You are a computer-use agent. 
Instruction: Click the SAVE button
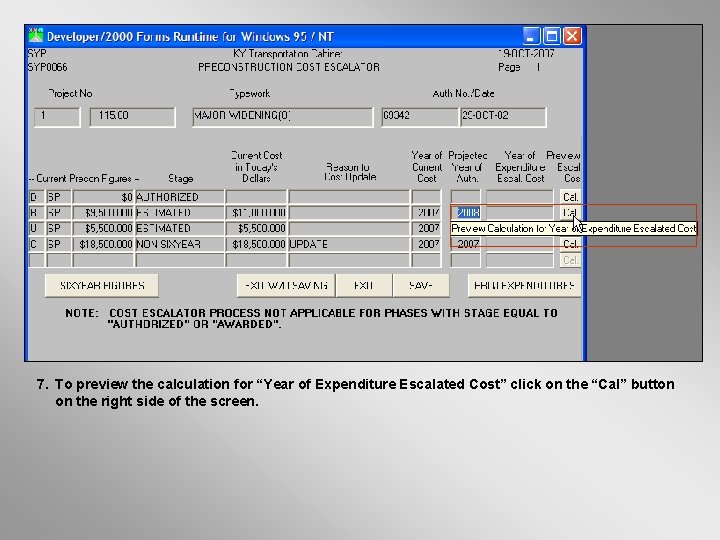(x=421, y=286)
